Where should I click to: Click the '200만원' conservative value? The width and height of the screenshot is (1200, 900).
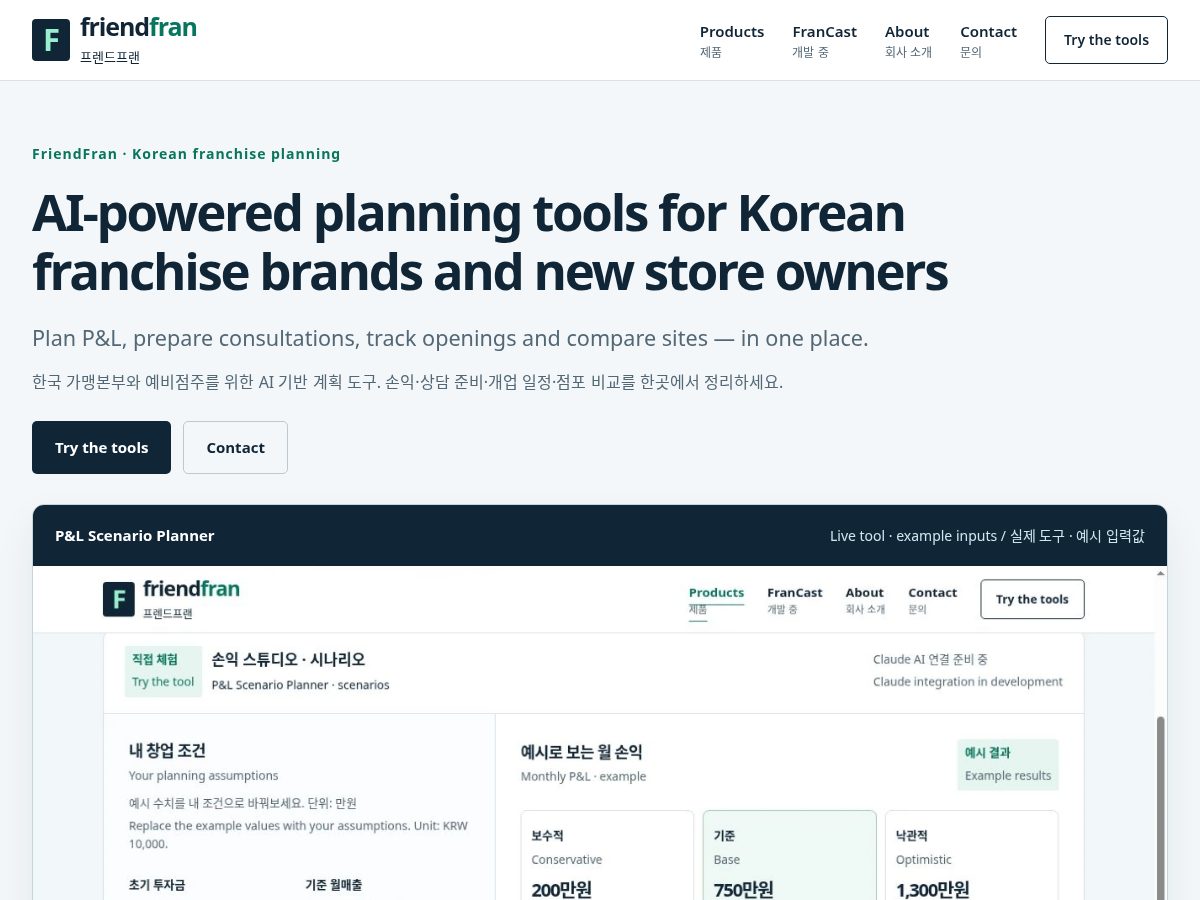(x=562, y=889)
